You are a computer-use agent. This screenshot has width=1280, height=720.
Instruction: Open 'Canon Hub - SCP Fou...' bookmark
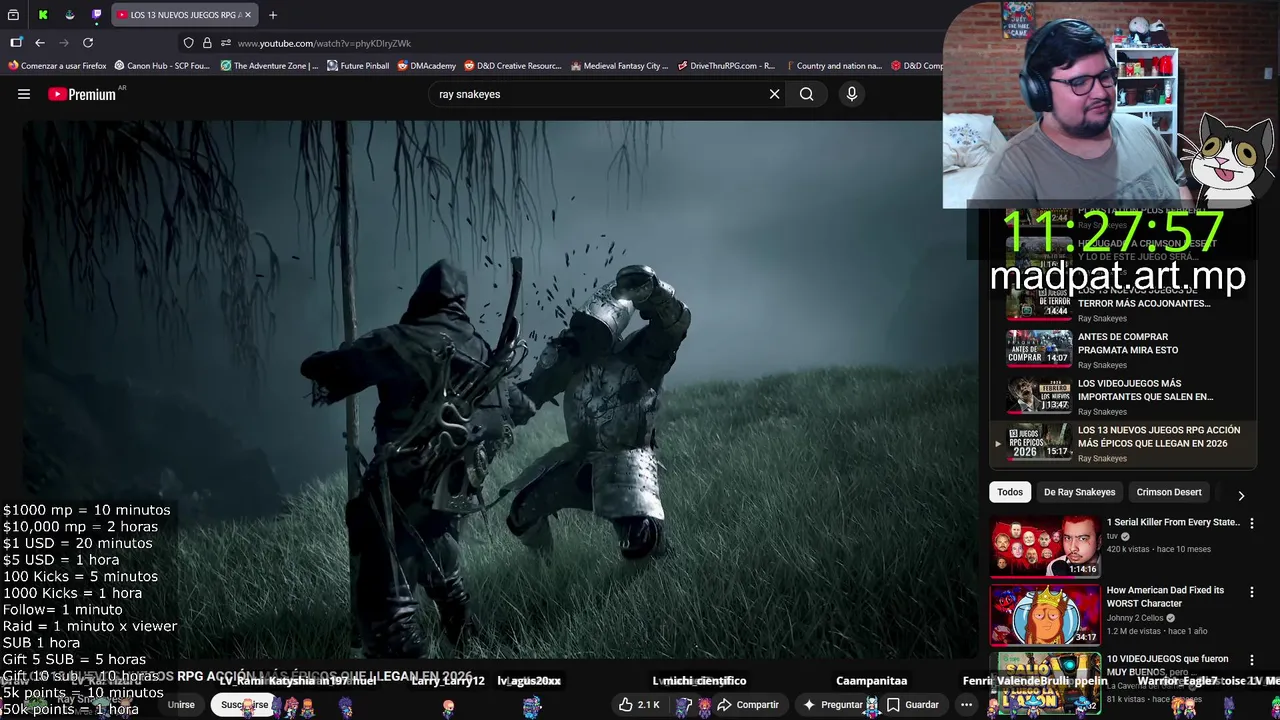pyautogui.click(x=162, y=66)
